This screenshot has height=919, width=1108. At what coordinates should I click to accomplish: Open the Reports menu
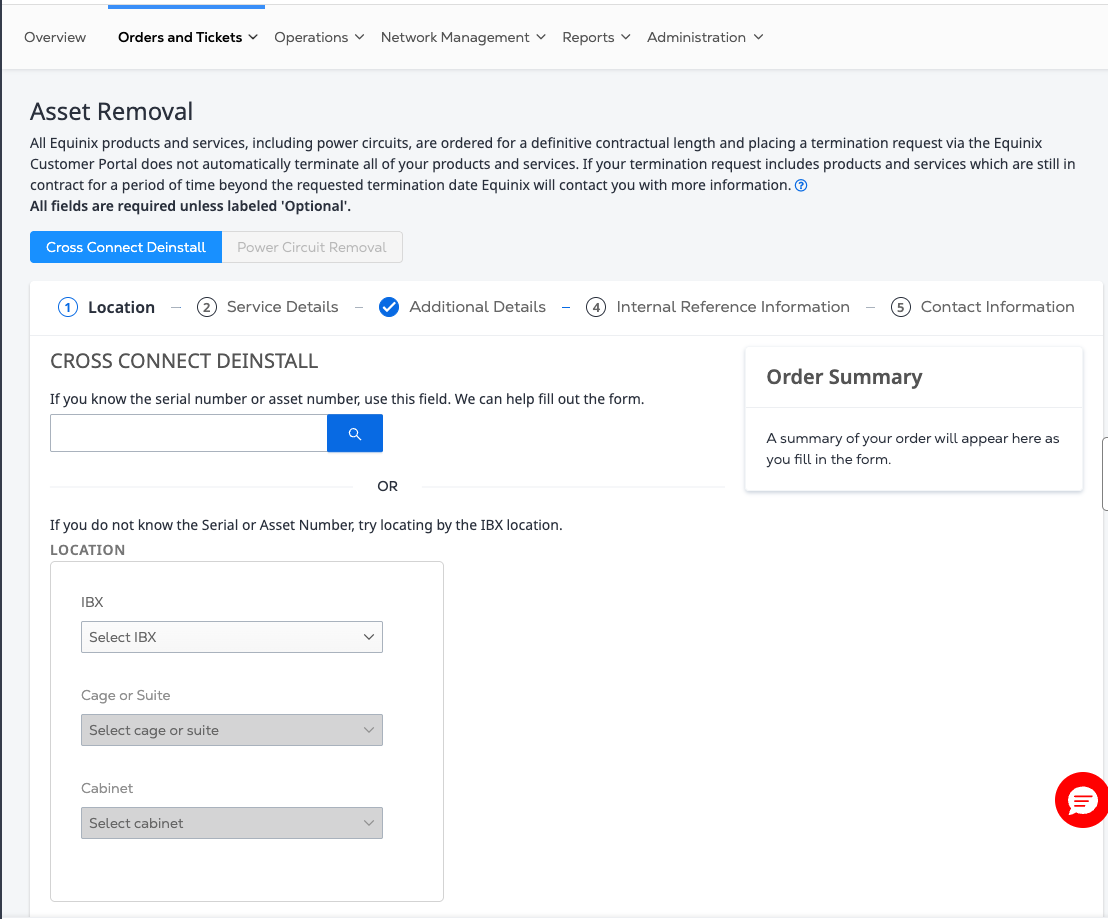point(595,37)
